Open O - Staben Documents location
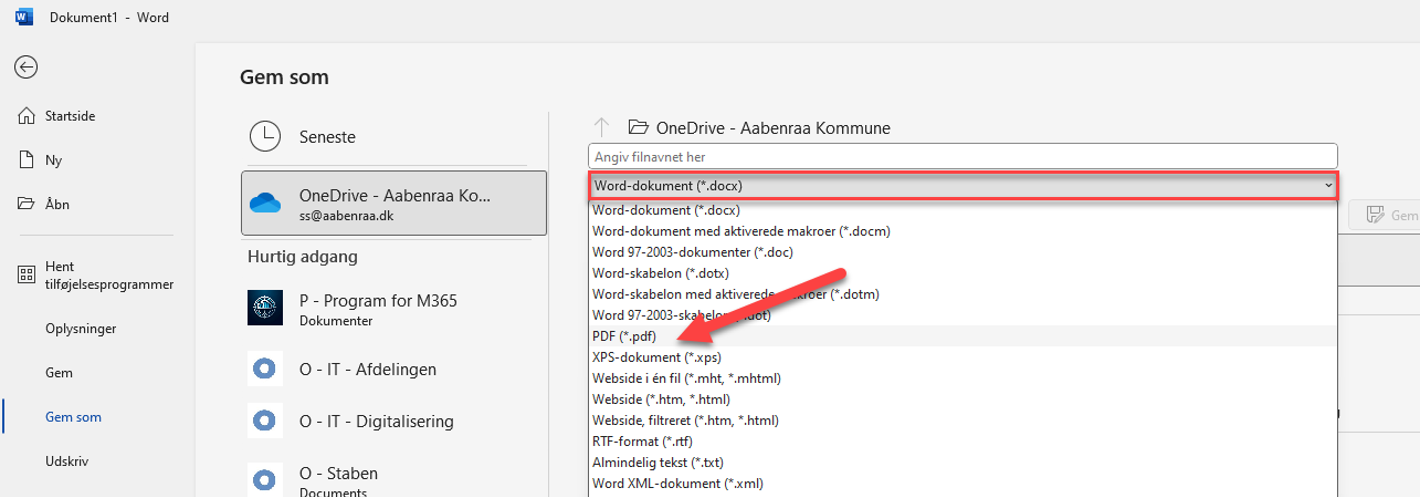The height and width of the screenshot is (497, 1420). tap(394, 478)
